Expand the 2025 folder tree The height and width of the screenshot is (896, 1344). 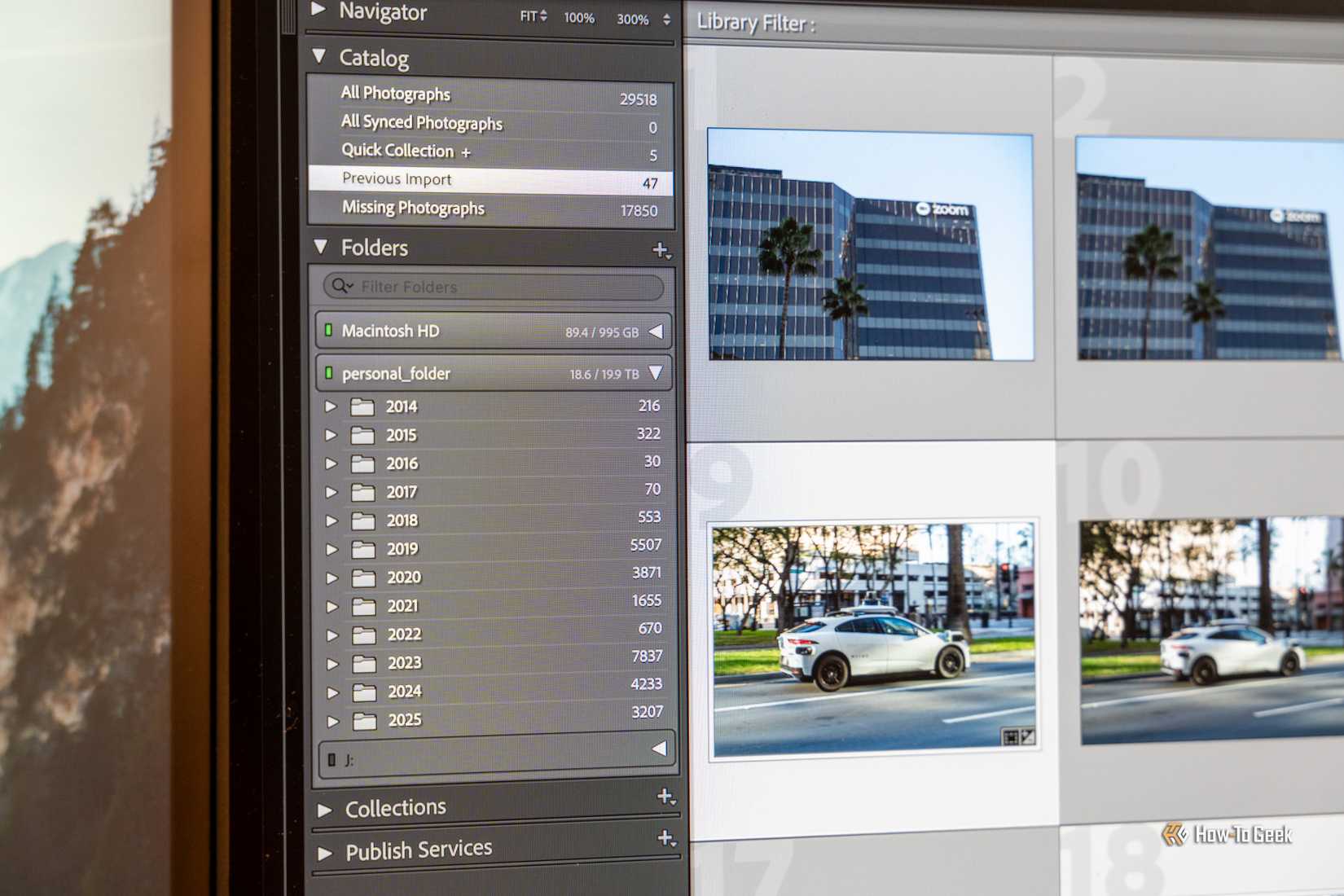click(x=332, y=721)
